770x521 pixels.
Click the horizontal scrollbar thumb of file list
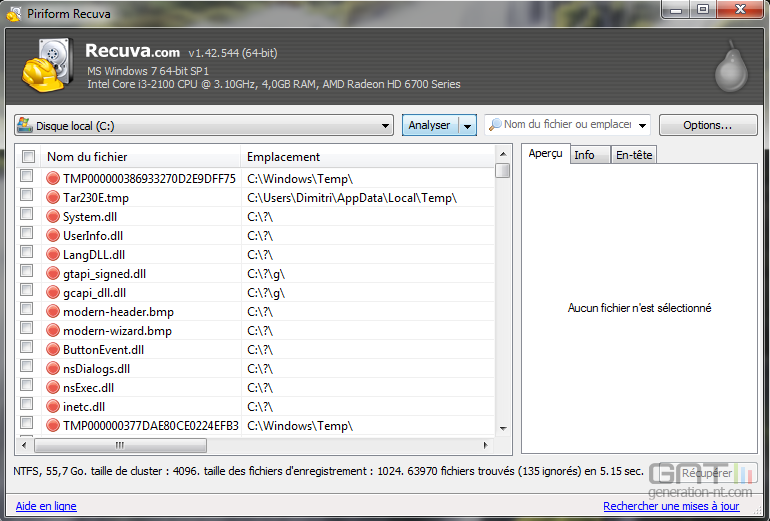pyautogui.click(x=120, y=445)
